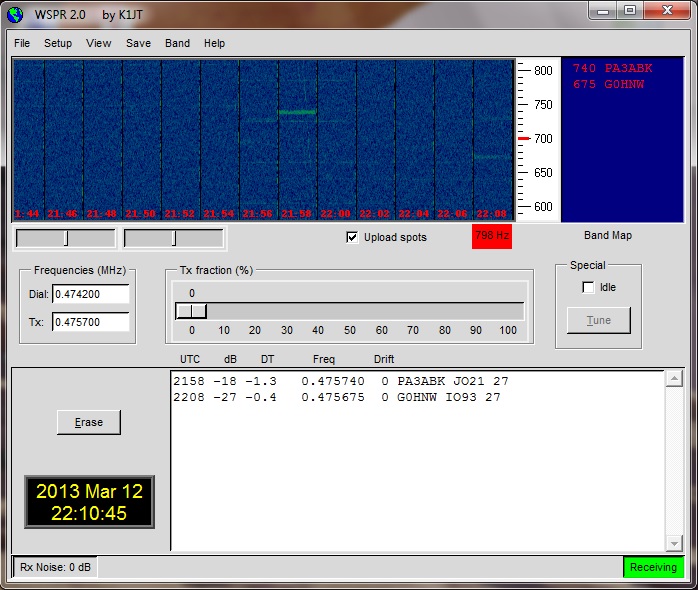Click the Dial frequency input field
The height and width of the screenshot is (590, 698).
(x=91, y=294)
